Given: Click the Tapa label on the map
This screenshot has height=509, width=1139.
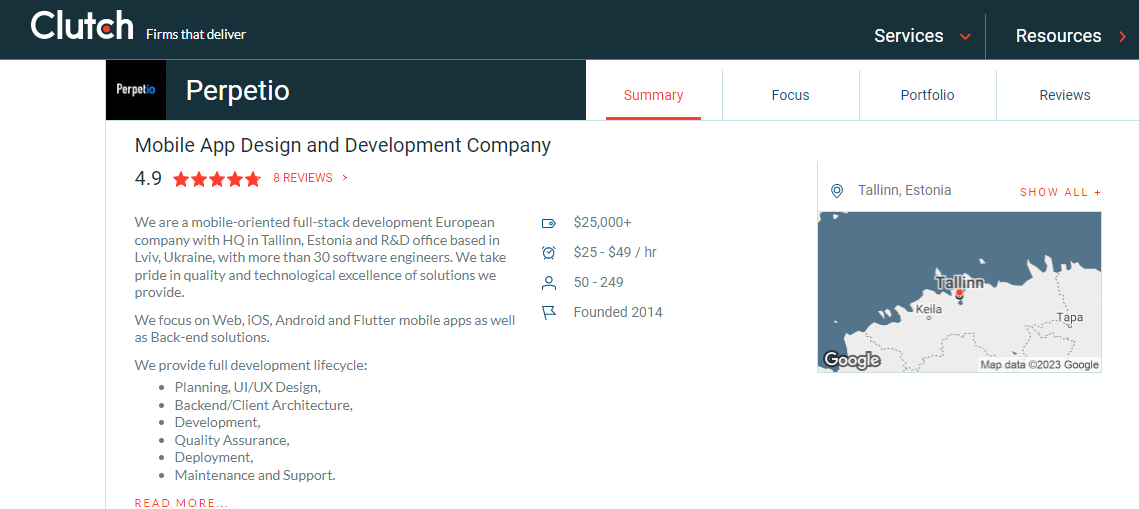Looking at the screenshot, I should coord(1070,317).
